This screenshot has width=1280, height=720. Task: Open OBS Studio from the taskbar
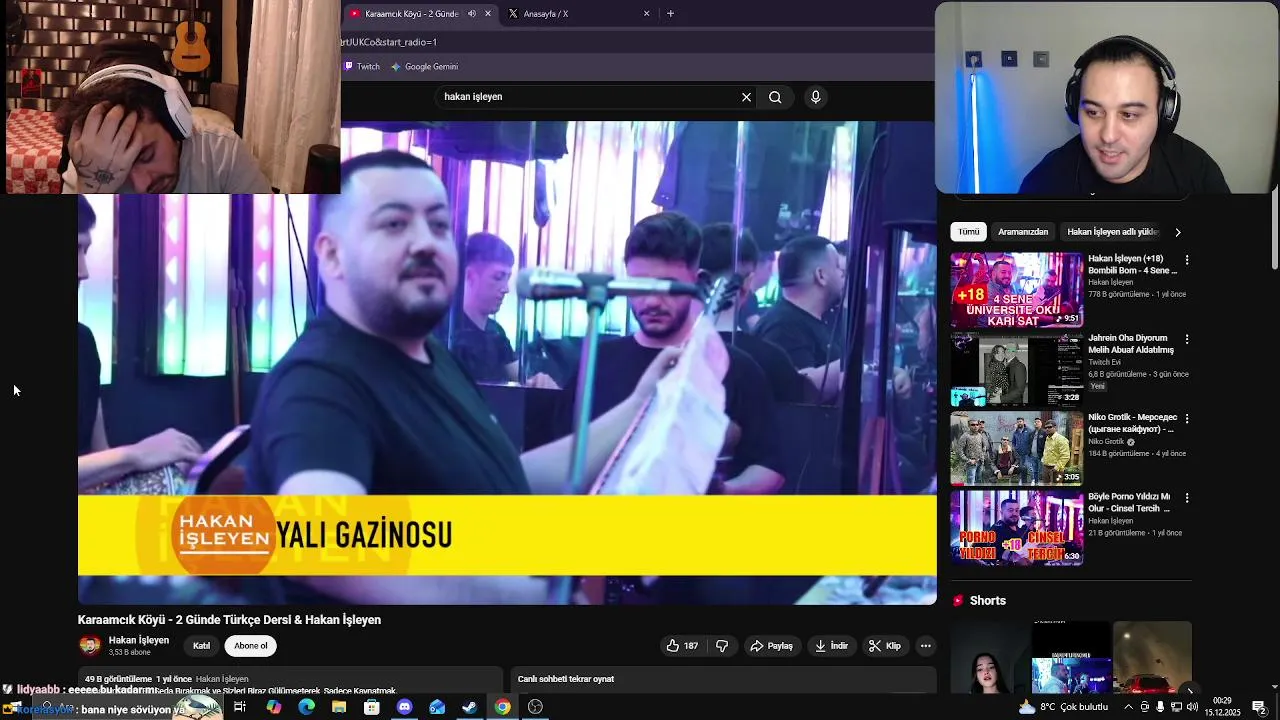pyautogui.click(x=535, y=707)
